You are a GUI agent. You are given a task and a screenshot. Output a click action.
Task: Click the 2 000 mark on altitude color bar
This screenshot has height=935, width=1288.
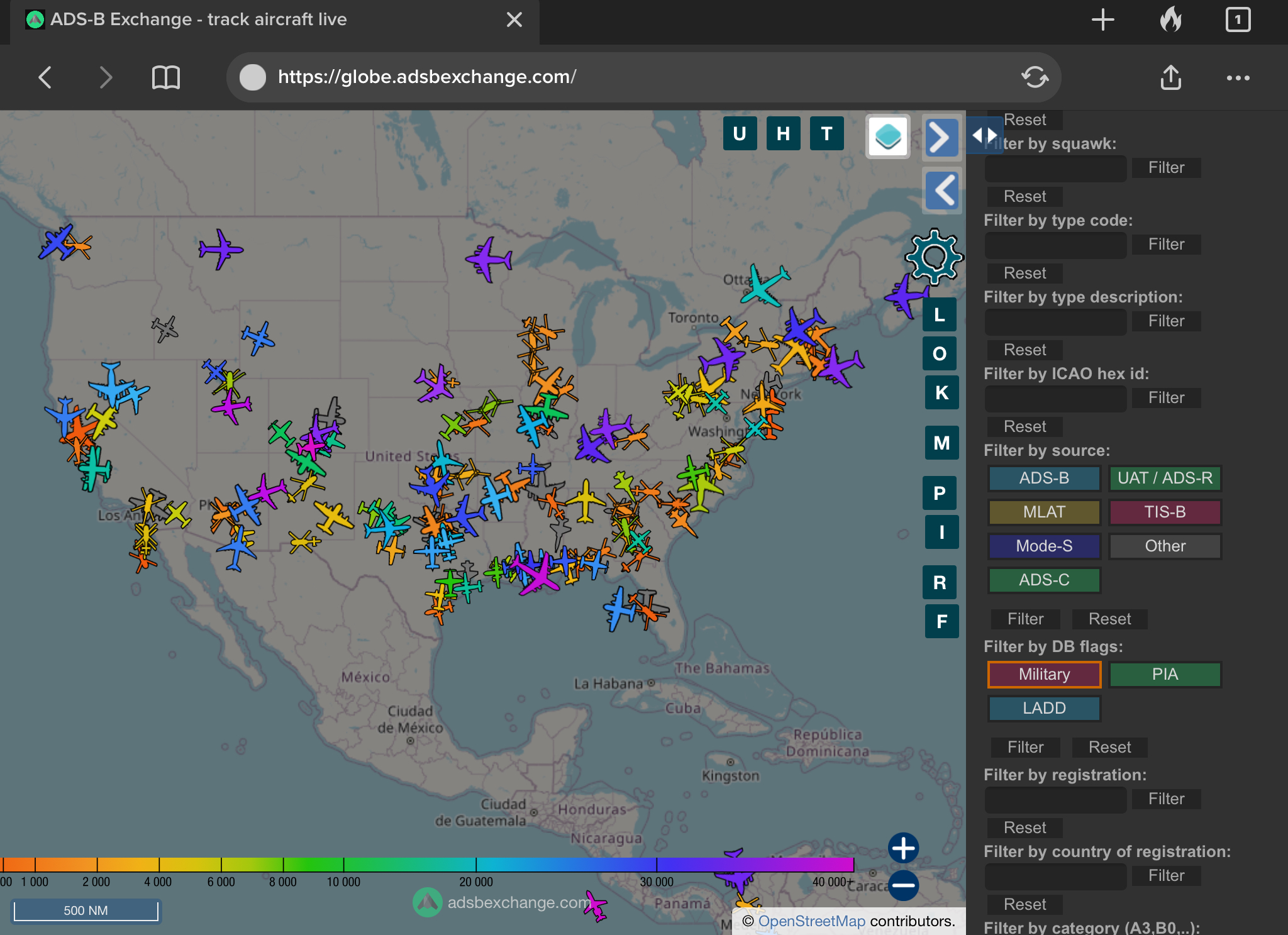click(x=96, y=882)
